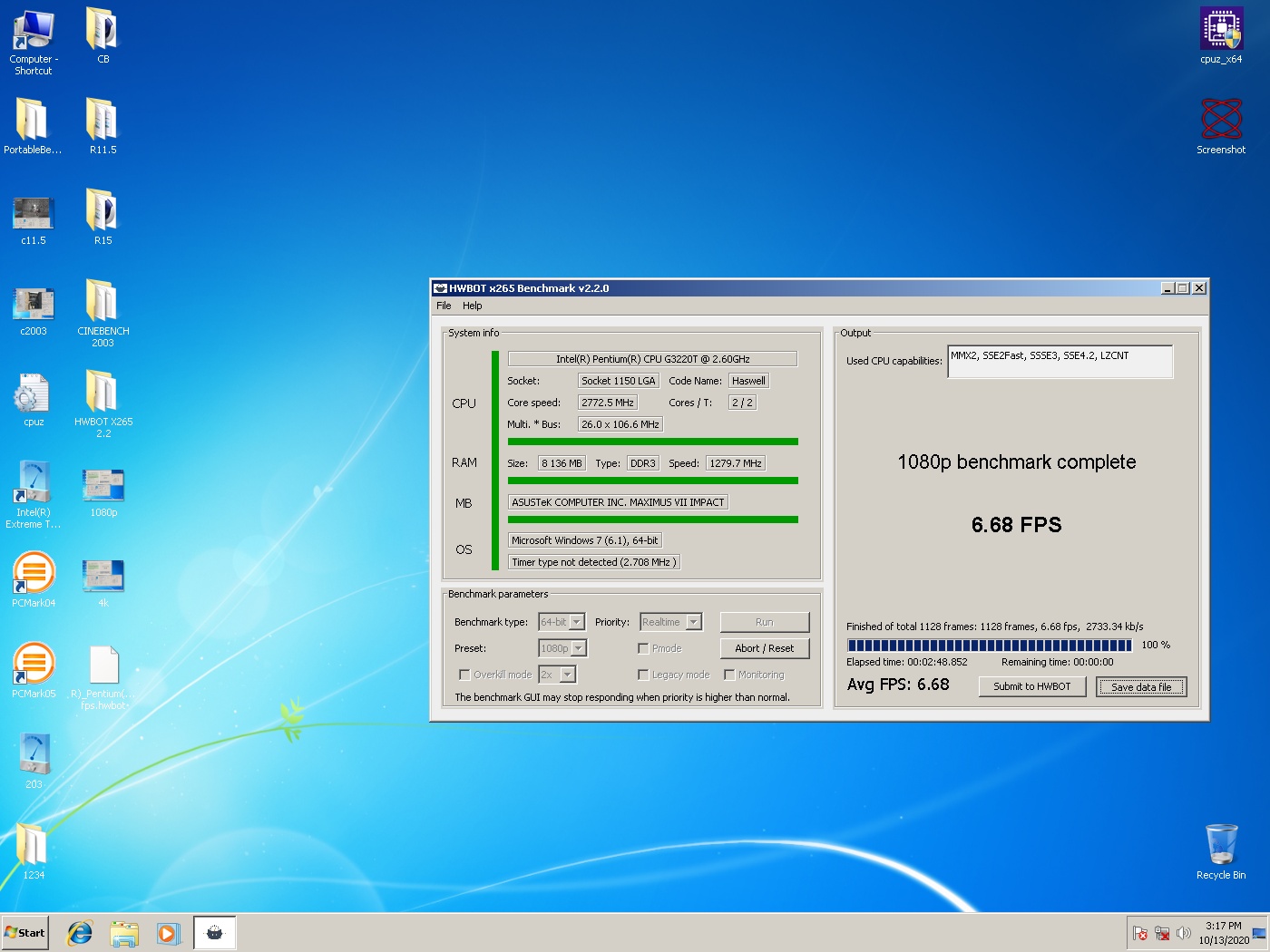Image resolution: width=1270 pixels, height=952 pixels.
Task: Open the 1080p screenshot file icon
Action: (103, 492)
